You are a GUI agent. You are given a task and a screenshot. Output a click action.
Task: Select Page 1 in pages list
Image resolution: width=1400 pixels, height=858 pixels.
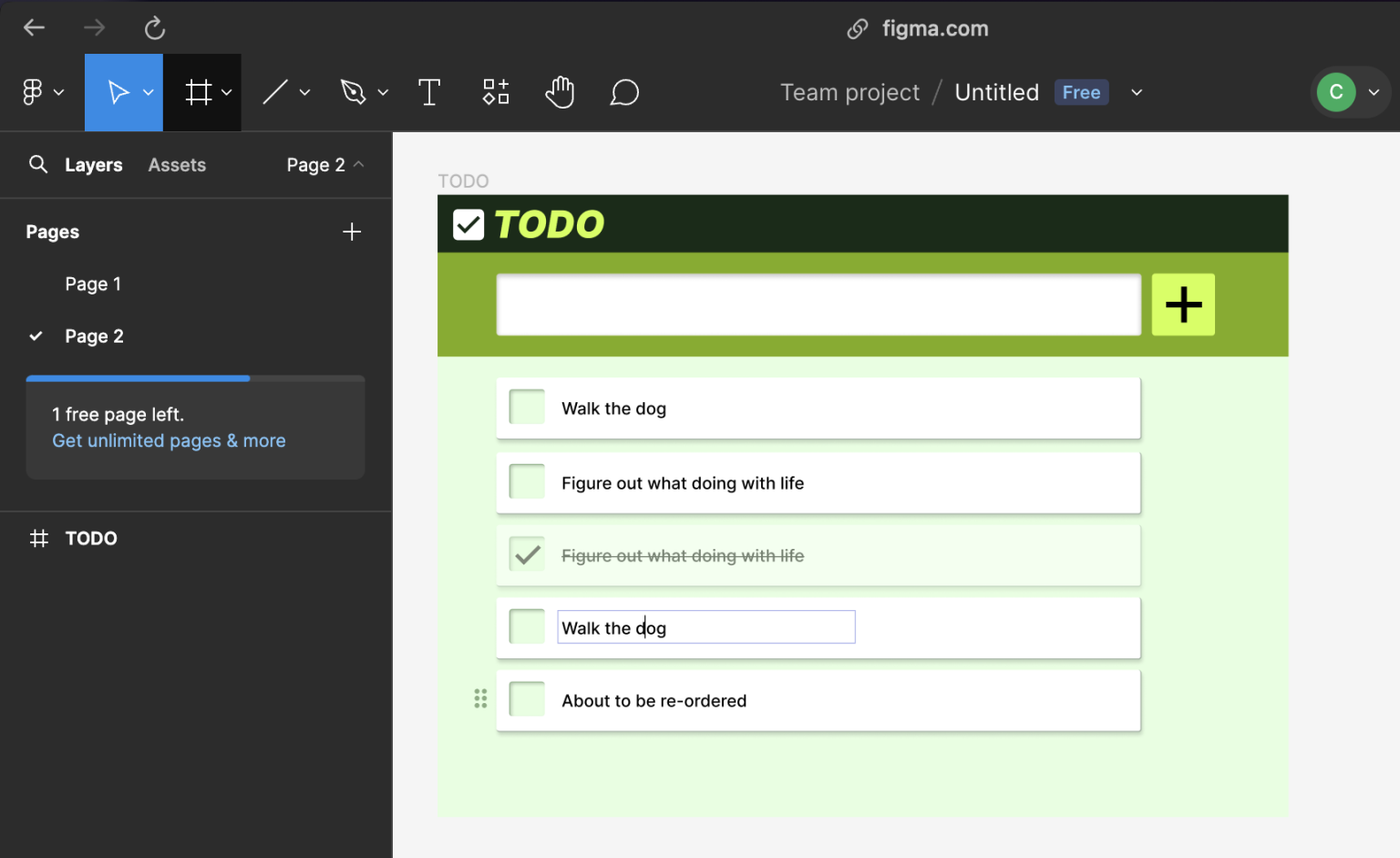[x=93, y=284]
